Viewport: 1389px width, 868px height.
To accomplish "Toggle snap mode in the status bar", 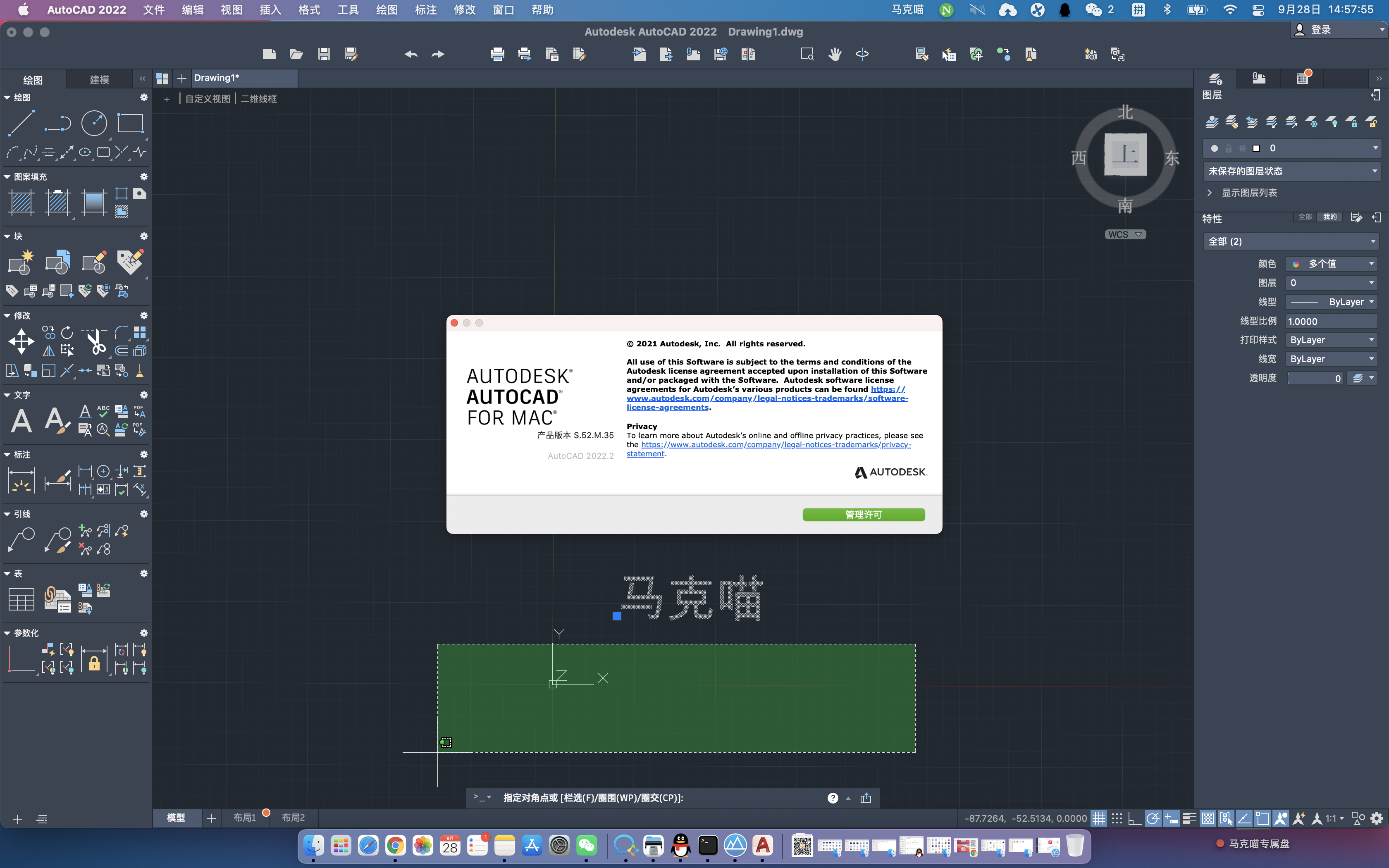I will pos(1116,818).
